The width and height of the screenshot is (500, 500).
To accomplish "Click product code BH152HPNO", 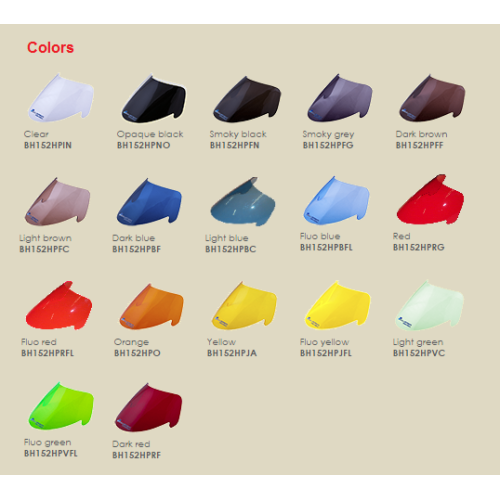I will pos(143,145).
